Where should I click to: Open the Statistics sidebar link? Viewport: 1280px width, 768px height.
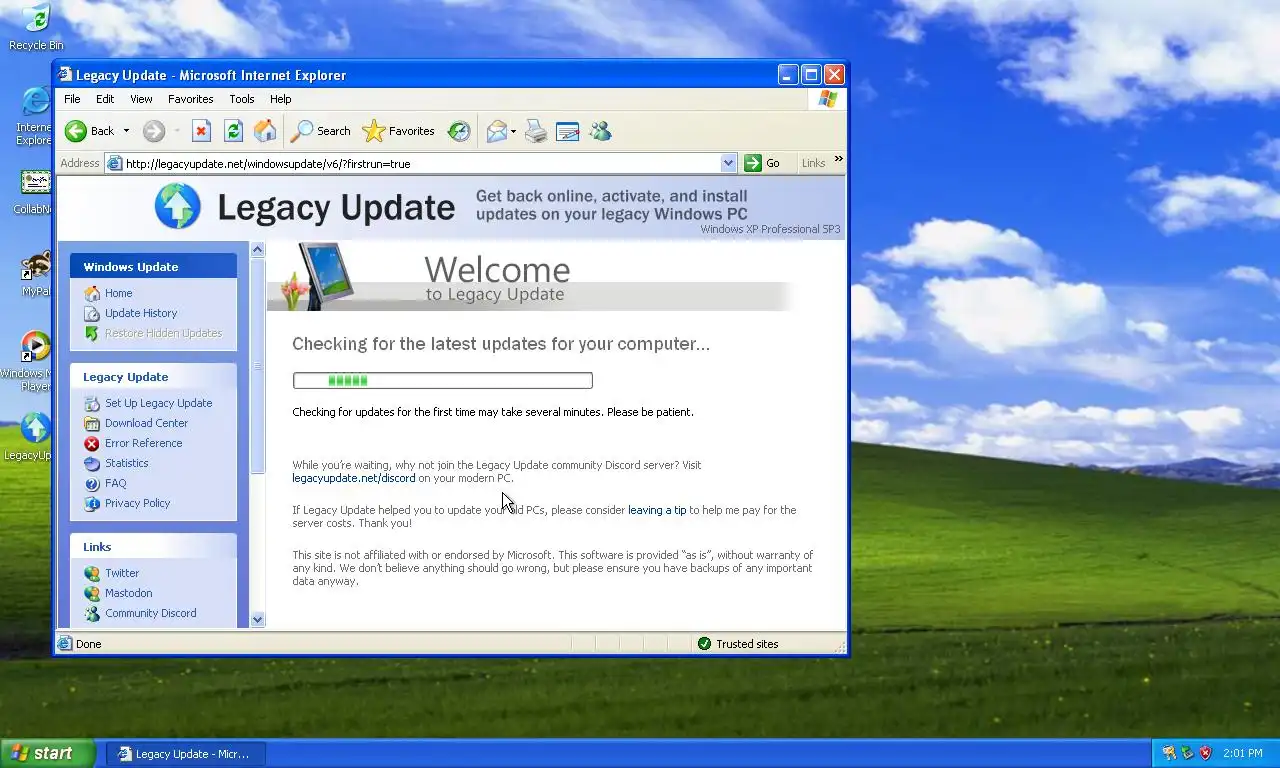(x=126, y=463)
